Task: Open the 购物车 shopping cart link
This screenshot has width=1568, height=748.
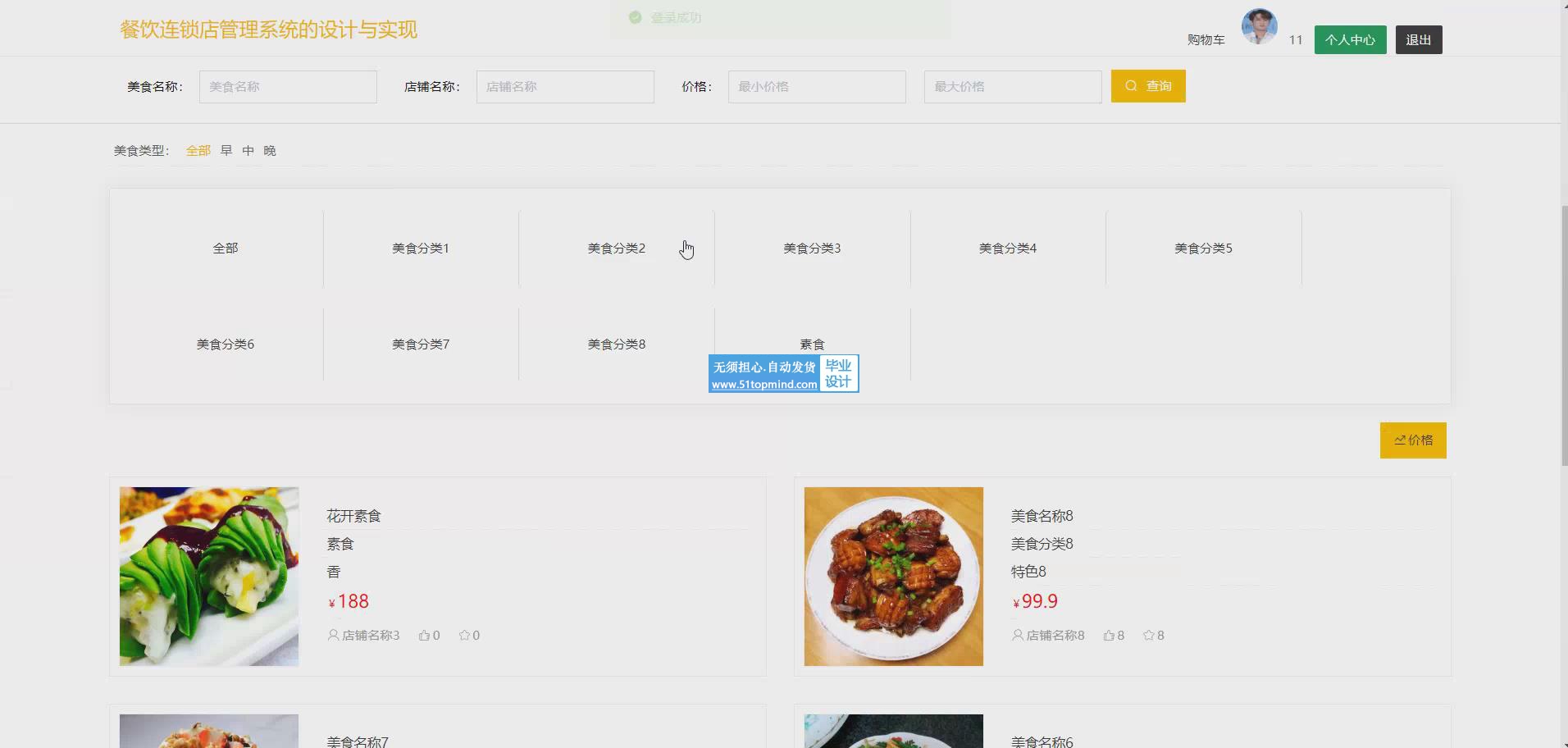Action: coord(1206,40)
